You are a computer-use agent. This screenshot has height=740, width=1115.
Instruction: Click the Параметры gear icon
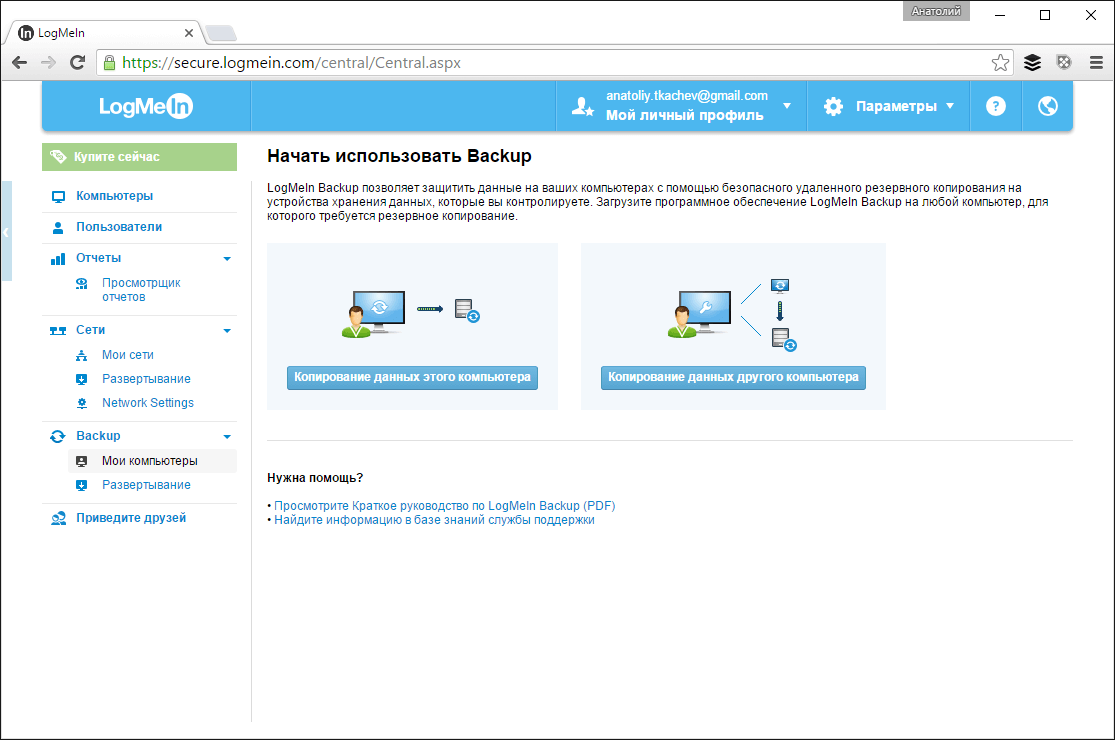pyautogui.click(x=833, y=107)
